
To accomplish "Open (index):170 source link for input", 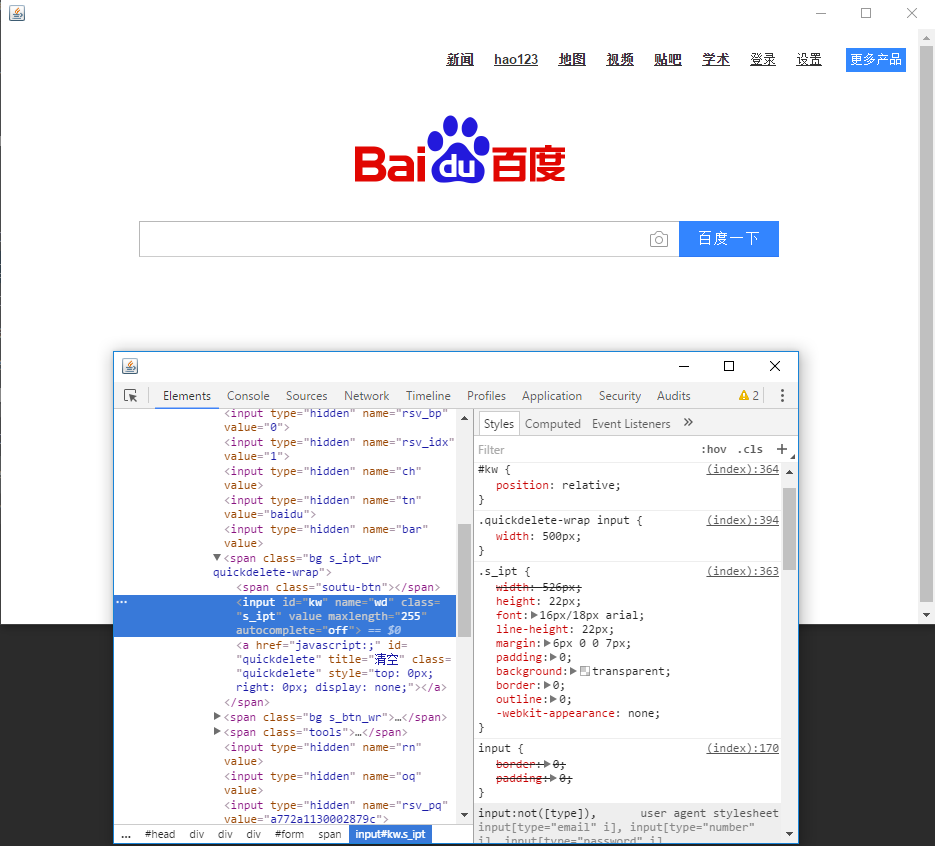I will [742, 748].
